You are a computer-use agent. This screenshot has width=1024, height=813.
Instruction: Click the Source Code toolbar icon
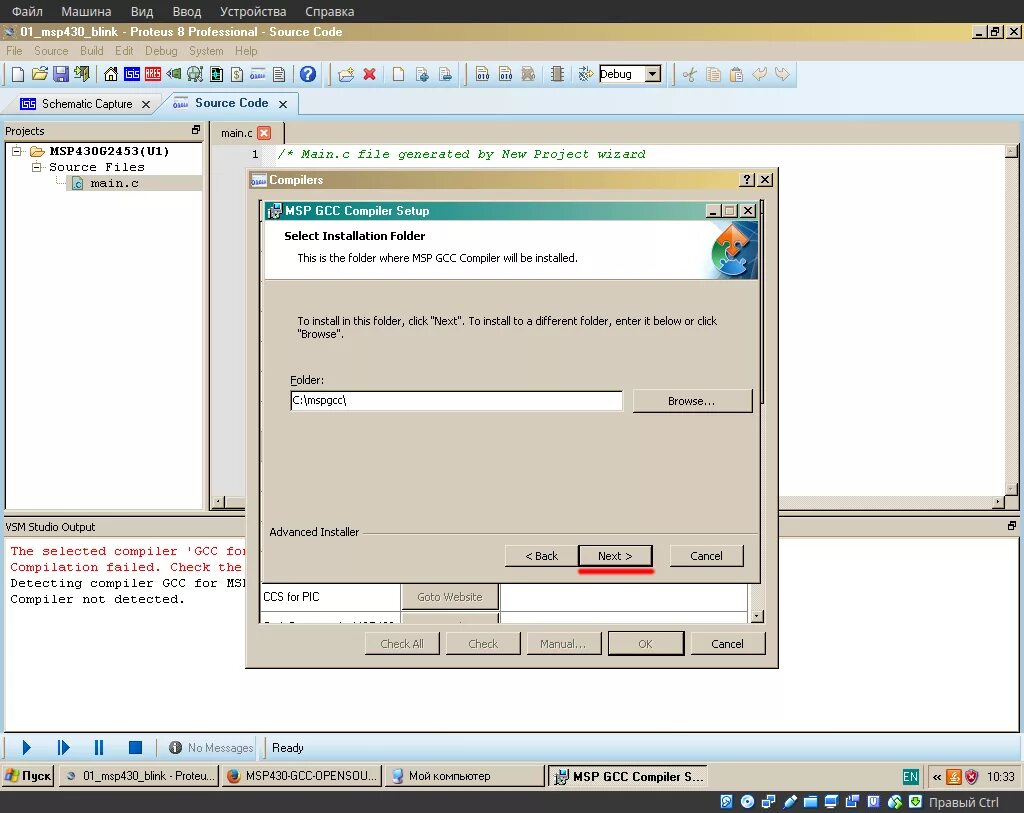coord(258,74)
